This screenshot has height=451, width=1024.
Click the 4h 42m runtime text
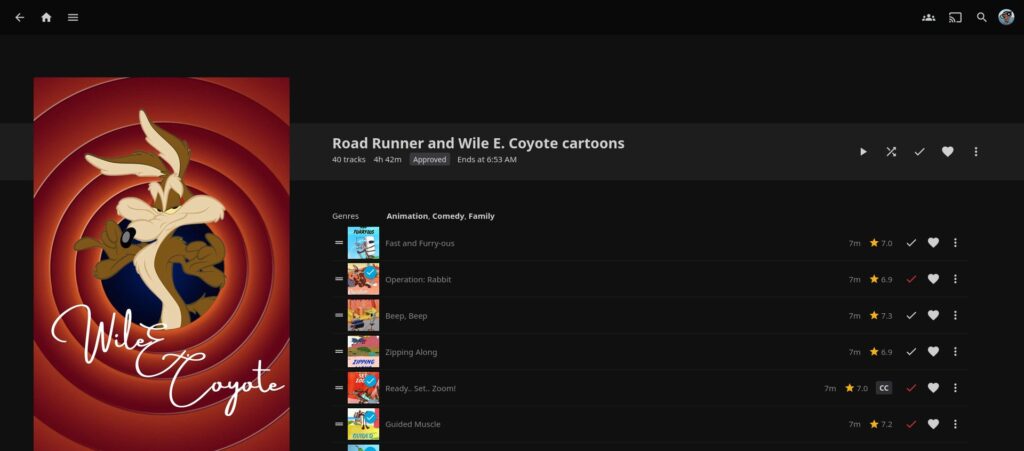[x=387, y=160]
